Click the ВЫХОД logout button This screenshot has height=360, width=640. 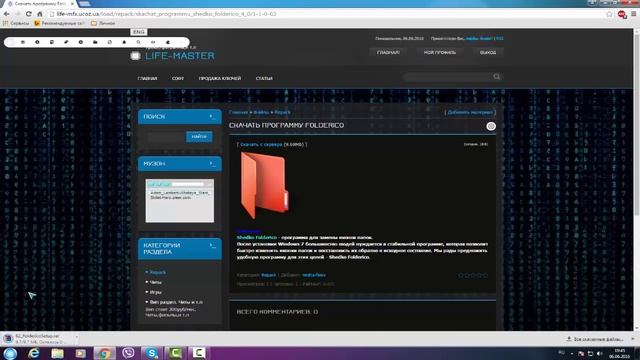[x=488, y=52]
